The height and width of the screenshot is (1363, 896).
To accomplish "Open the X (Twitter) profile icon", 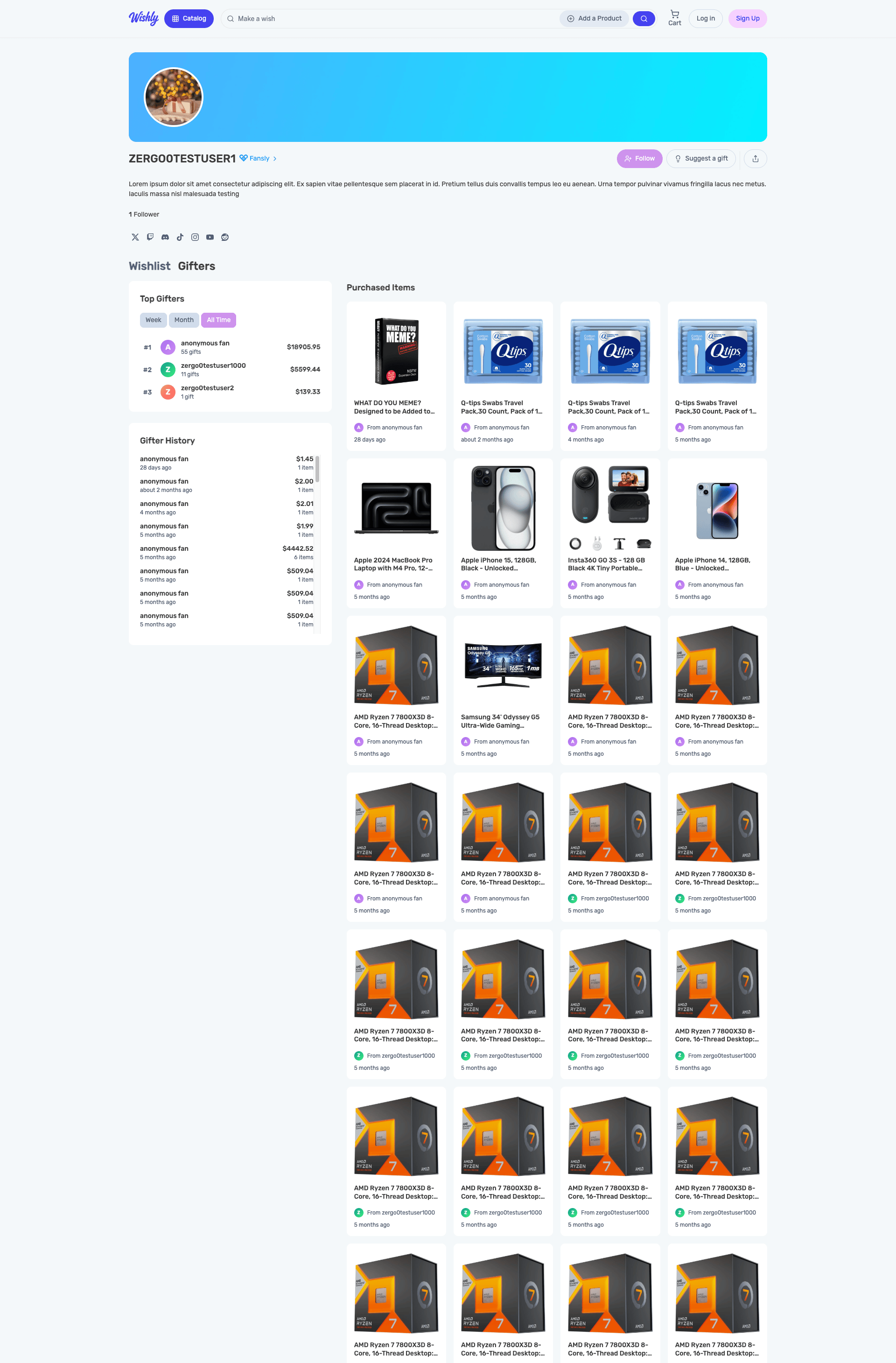I will point(135,237).
